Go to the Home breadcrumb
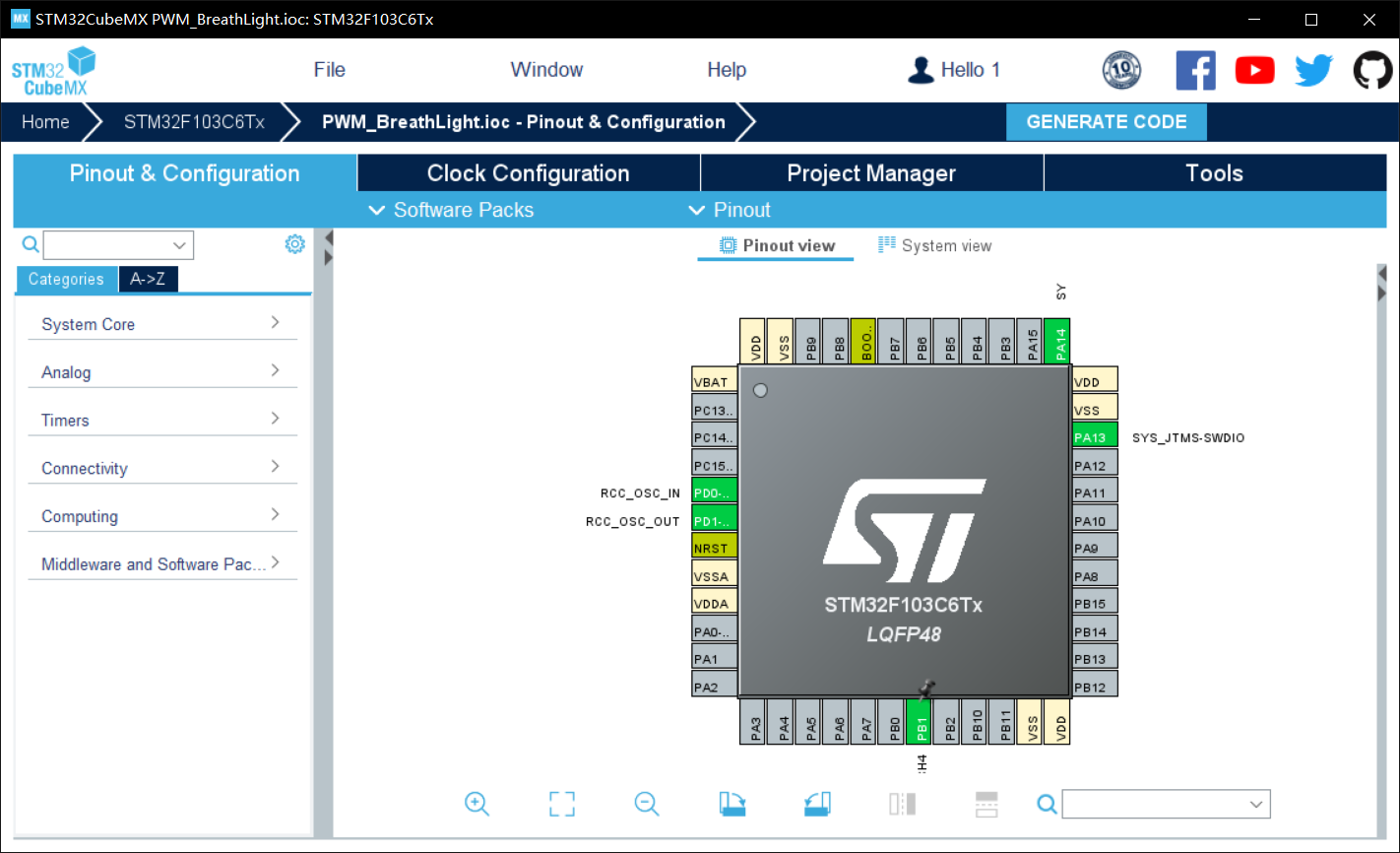This screenshot has width=1400, height=853. point(45,122)
